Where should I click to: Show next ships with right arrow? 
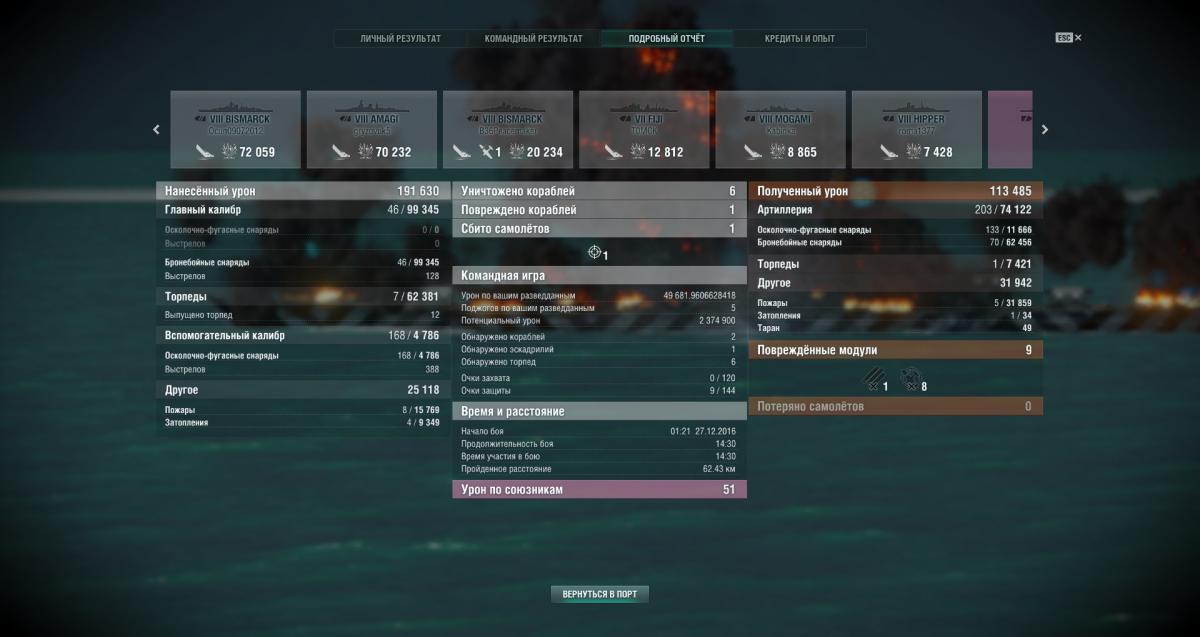[x=1045, y=129]
